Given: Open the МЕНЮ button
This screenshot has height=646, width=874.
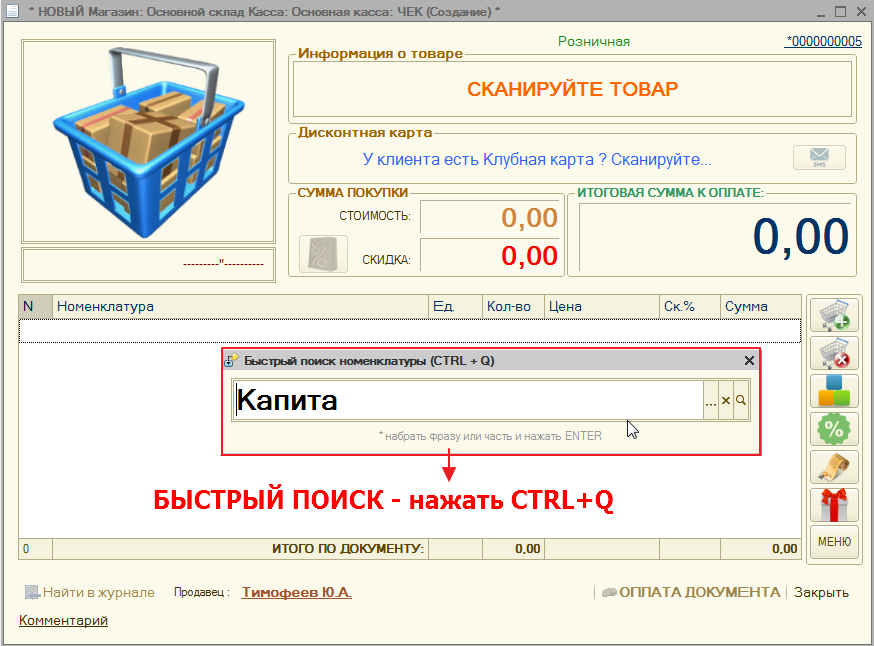Looking at the screenshot, I should (x=834, y=542).
